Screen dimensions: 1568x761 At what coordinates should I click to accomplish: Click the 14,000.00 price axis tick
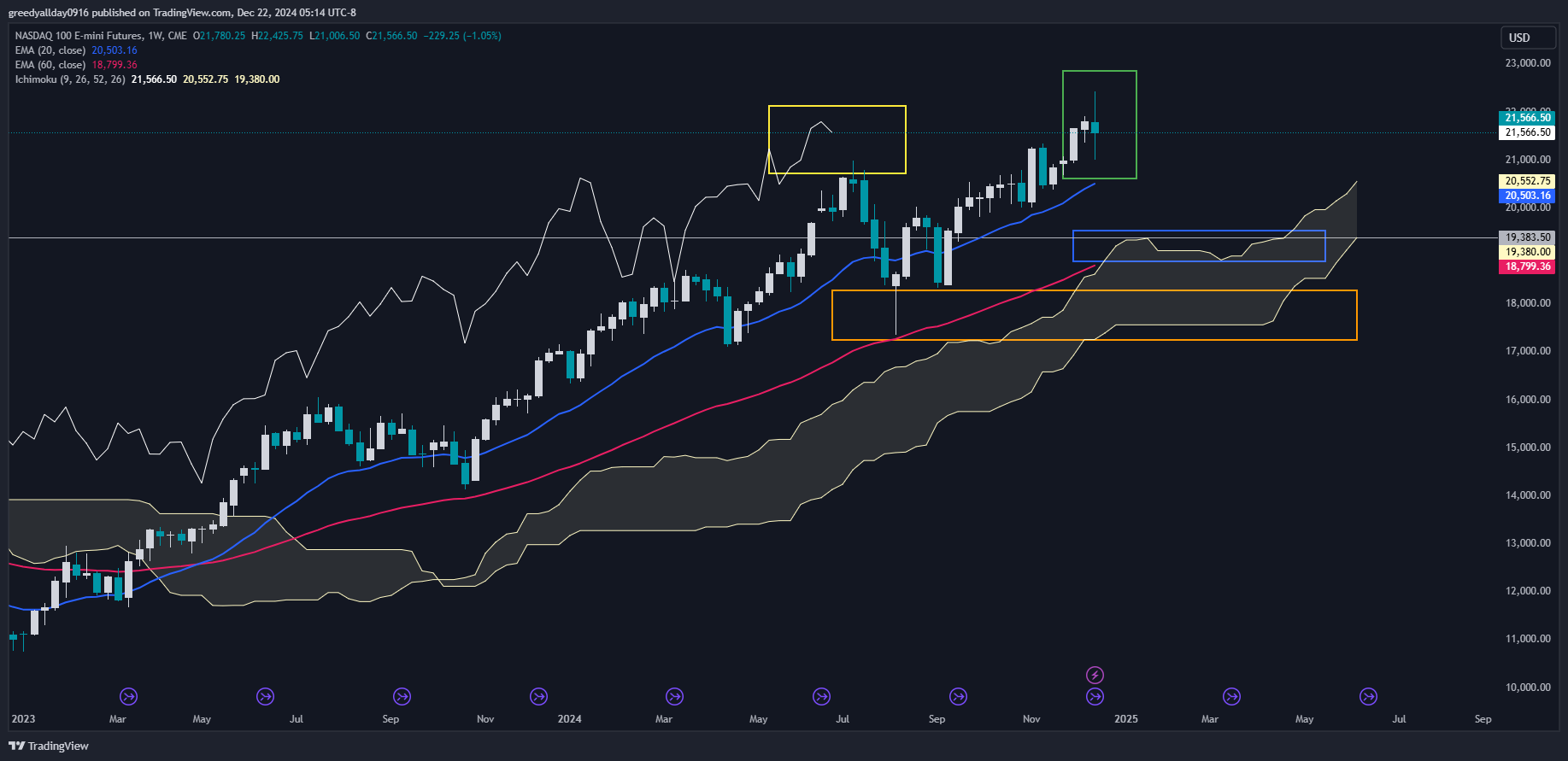[1528, 495]
